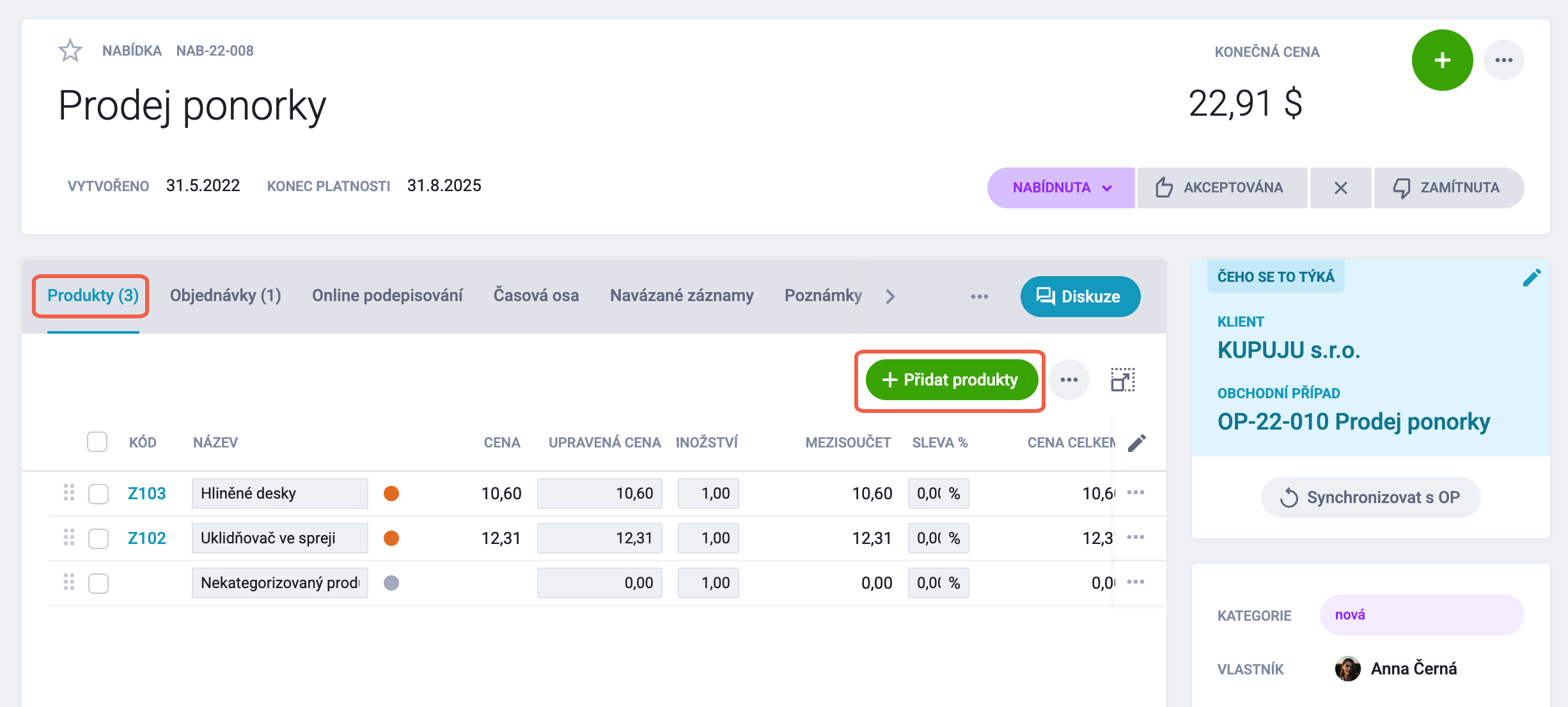
Task: Open the OP-22-010 Prodej ponorky link
Action: [x=1354, y=422]
